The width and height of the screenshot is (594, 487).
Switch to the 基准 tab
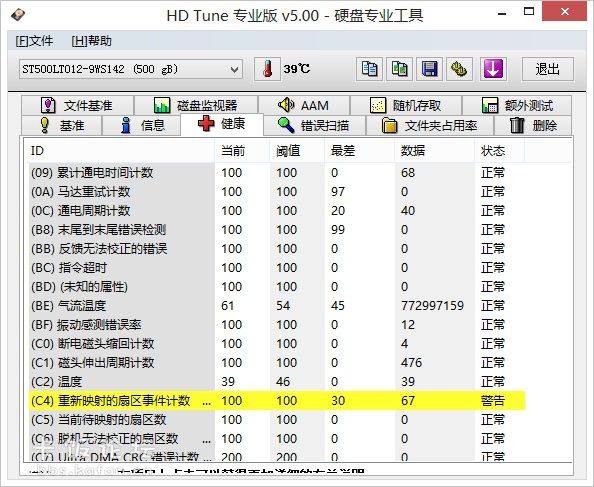[x=61, y=125]
